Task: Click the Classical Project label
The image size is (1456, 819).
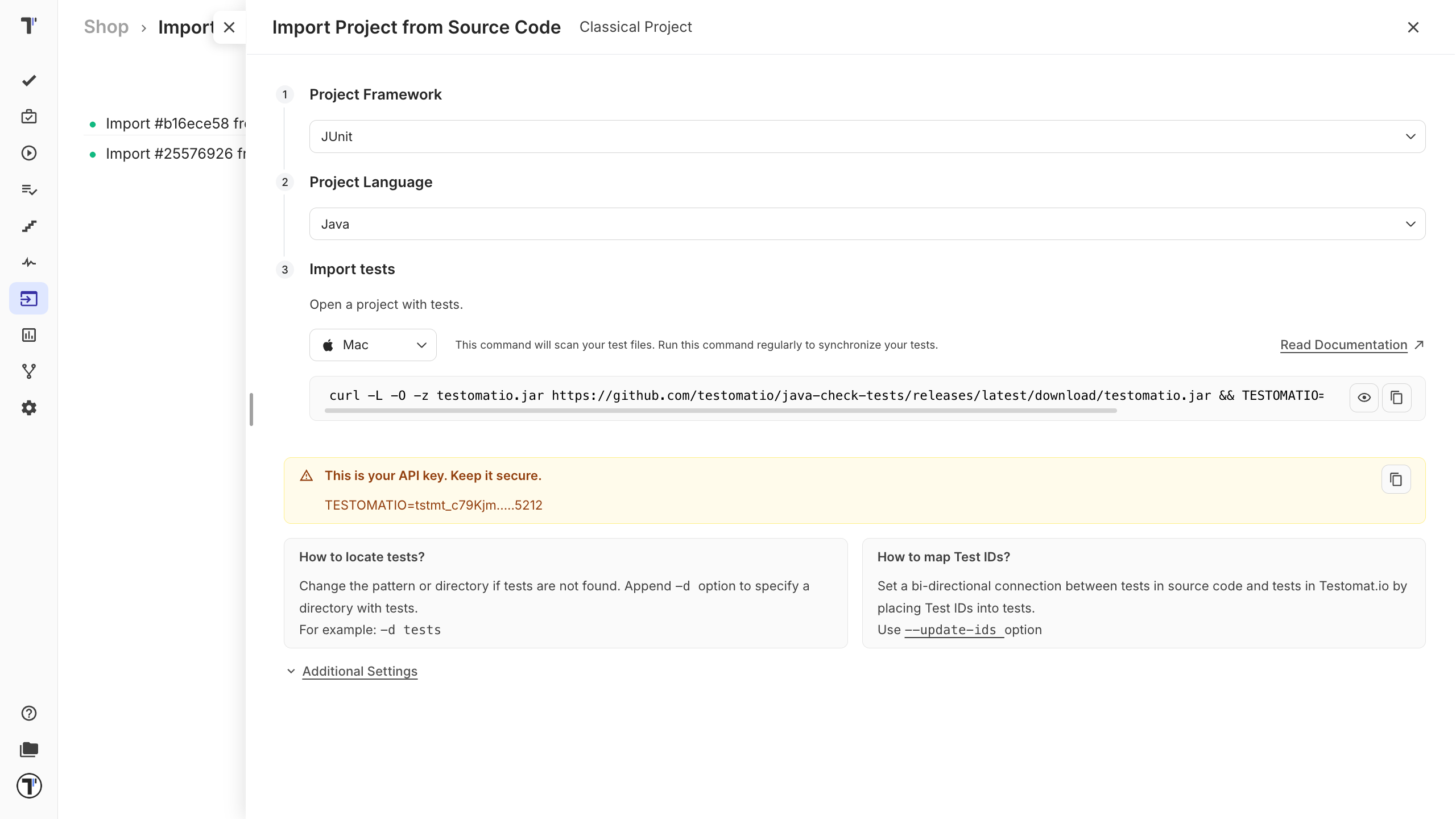Action: (635, 27)
